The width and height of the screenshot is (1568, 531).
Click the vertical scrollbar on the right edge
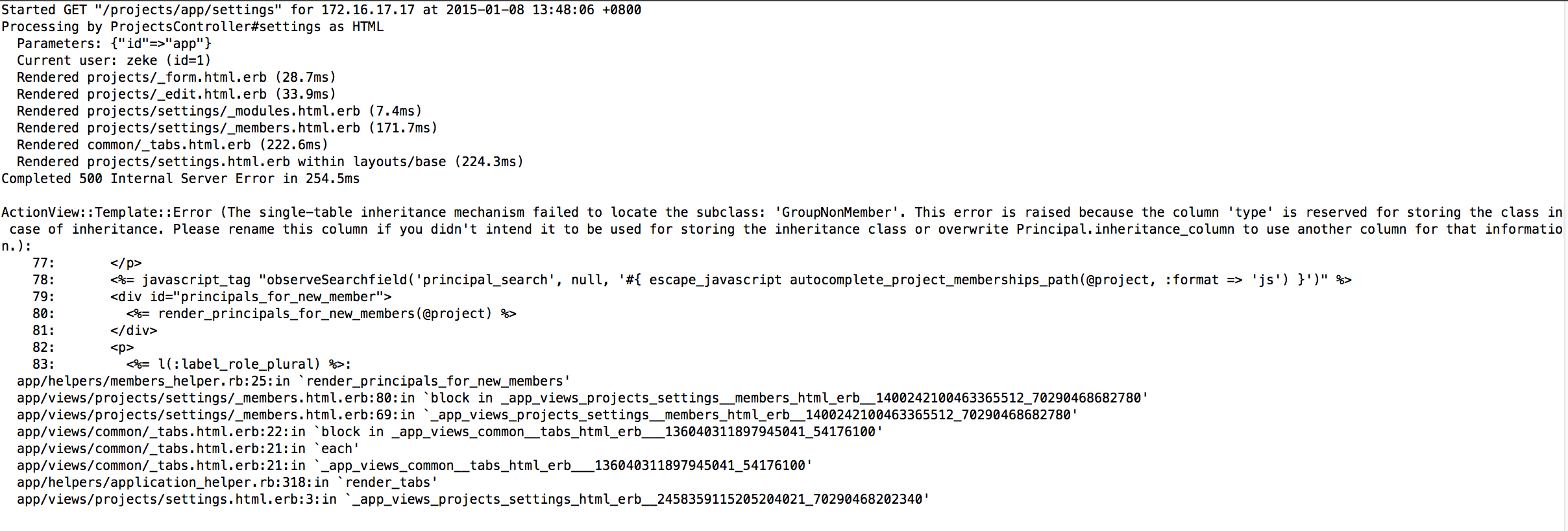(1565, 265)
